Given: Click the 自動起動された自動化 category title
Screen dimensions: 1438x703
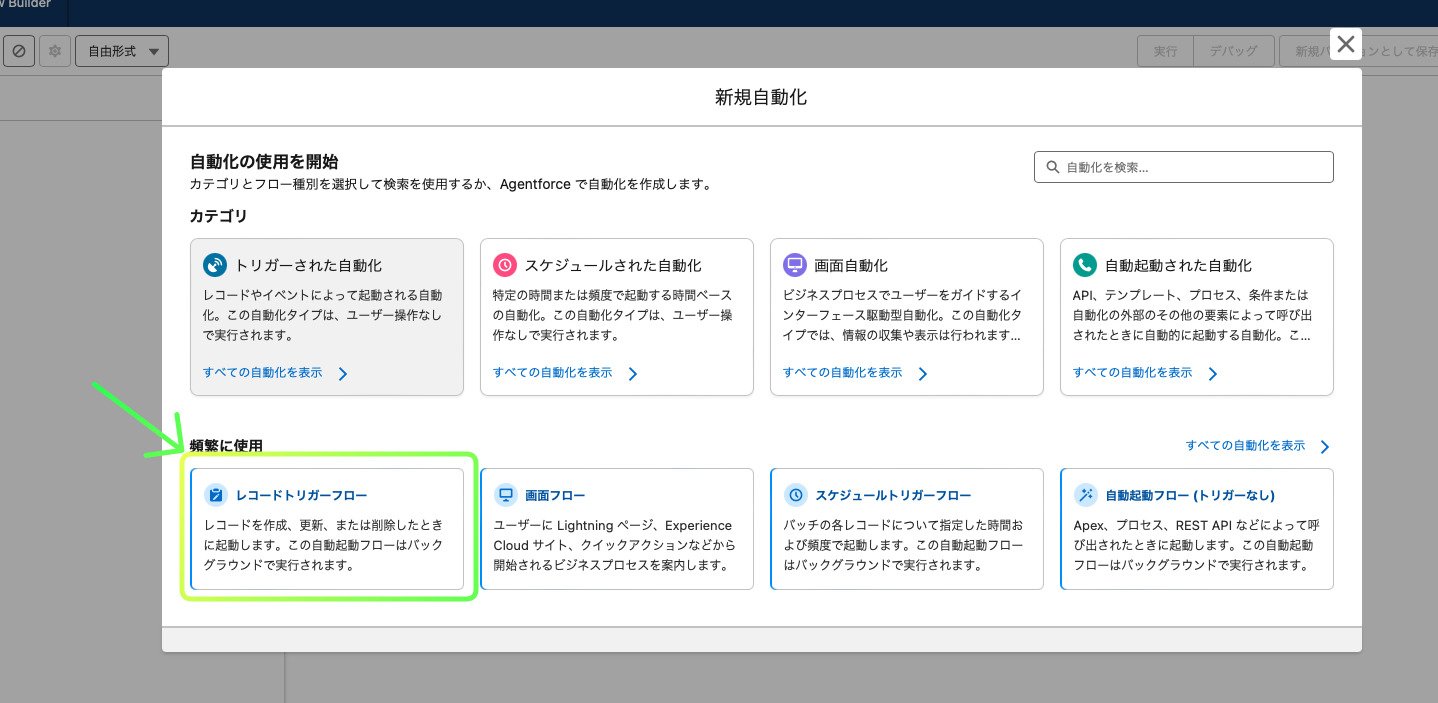Looking at the screenshot, I should pyautogui.click(x=1178, y=266).
